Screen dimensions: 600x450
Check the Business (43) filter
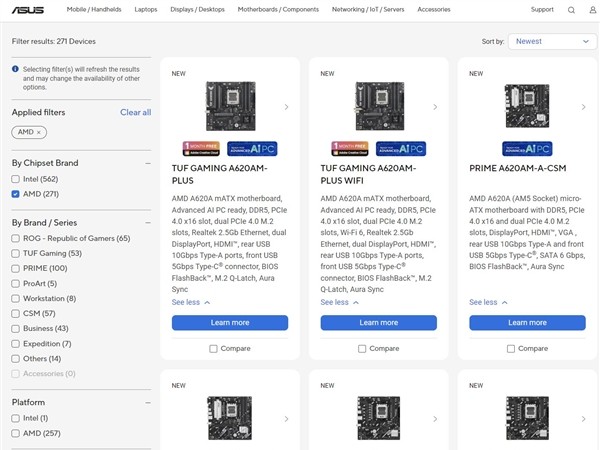15,329
